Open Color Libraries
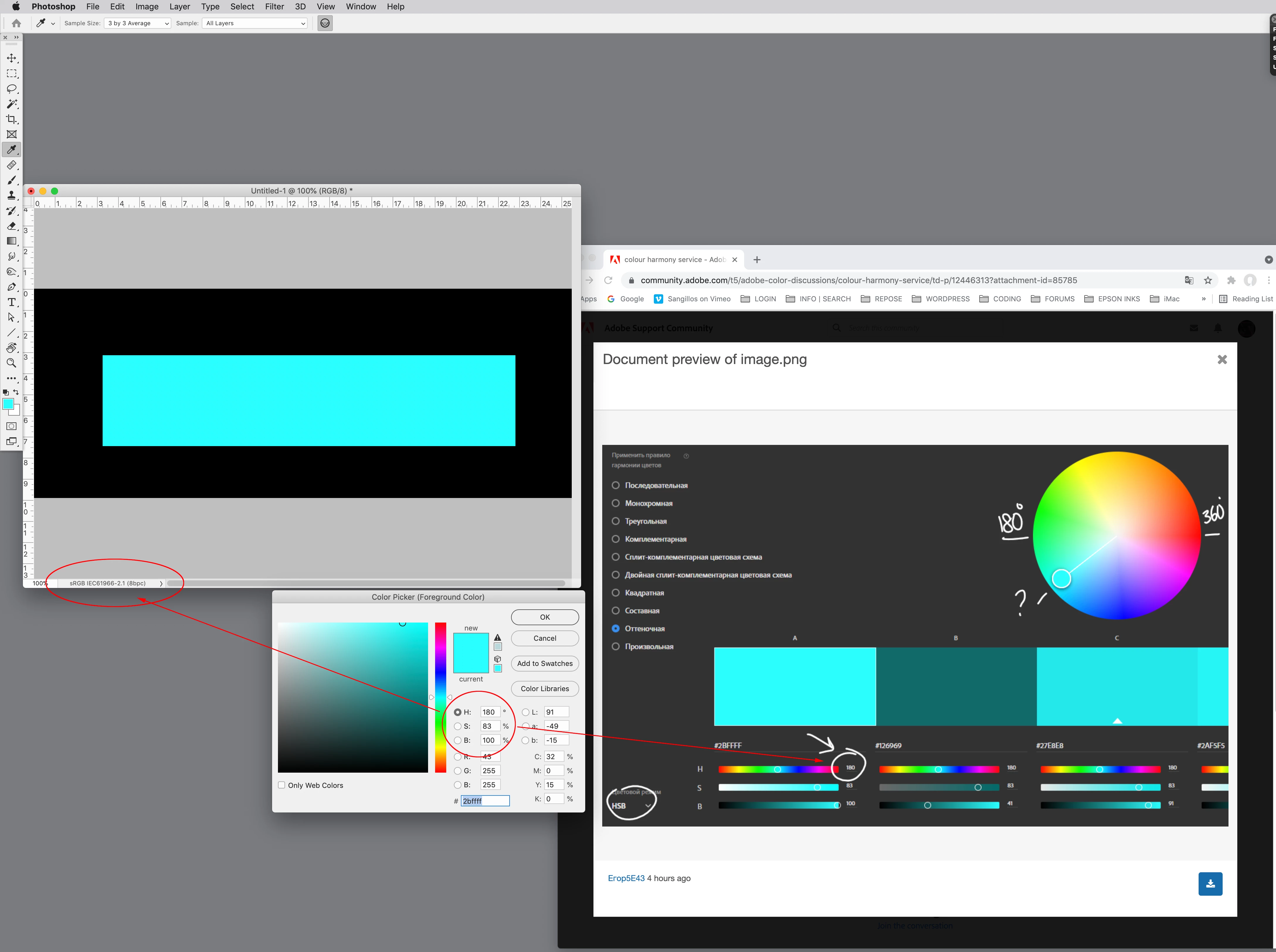1276x952 pixels. 545,688
